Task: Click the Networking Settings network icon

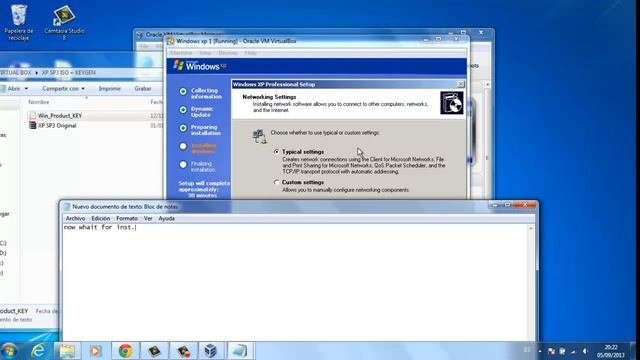Action: (259, 136)
